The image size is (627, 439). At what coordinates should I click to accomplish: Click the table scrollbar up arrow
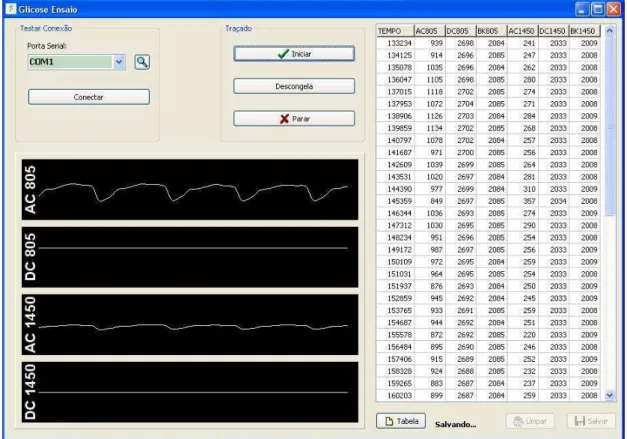tap(609, 31)
